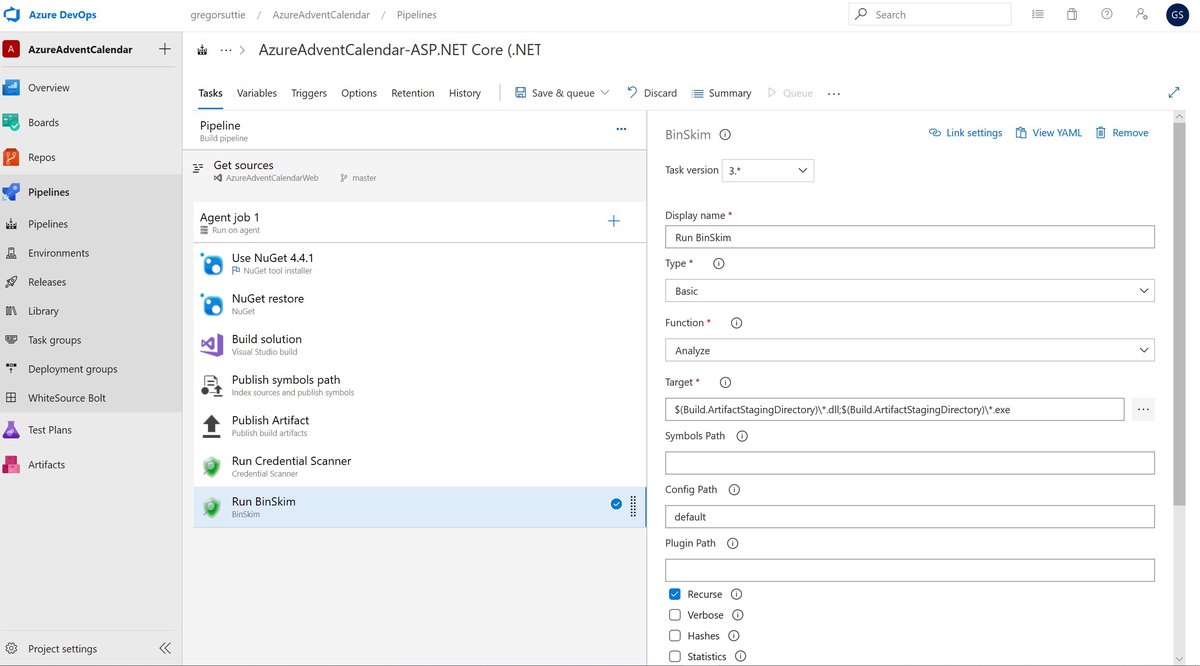The image size is (1200, 666).
Task: Show info icon next to Target
Action: point(725,382)
